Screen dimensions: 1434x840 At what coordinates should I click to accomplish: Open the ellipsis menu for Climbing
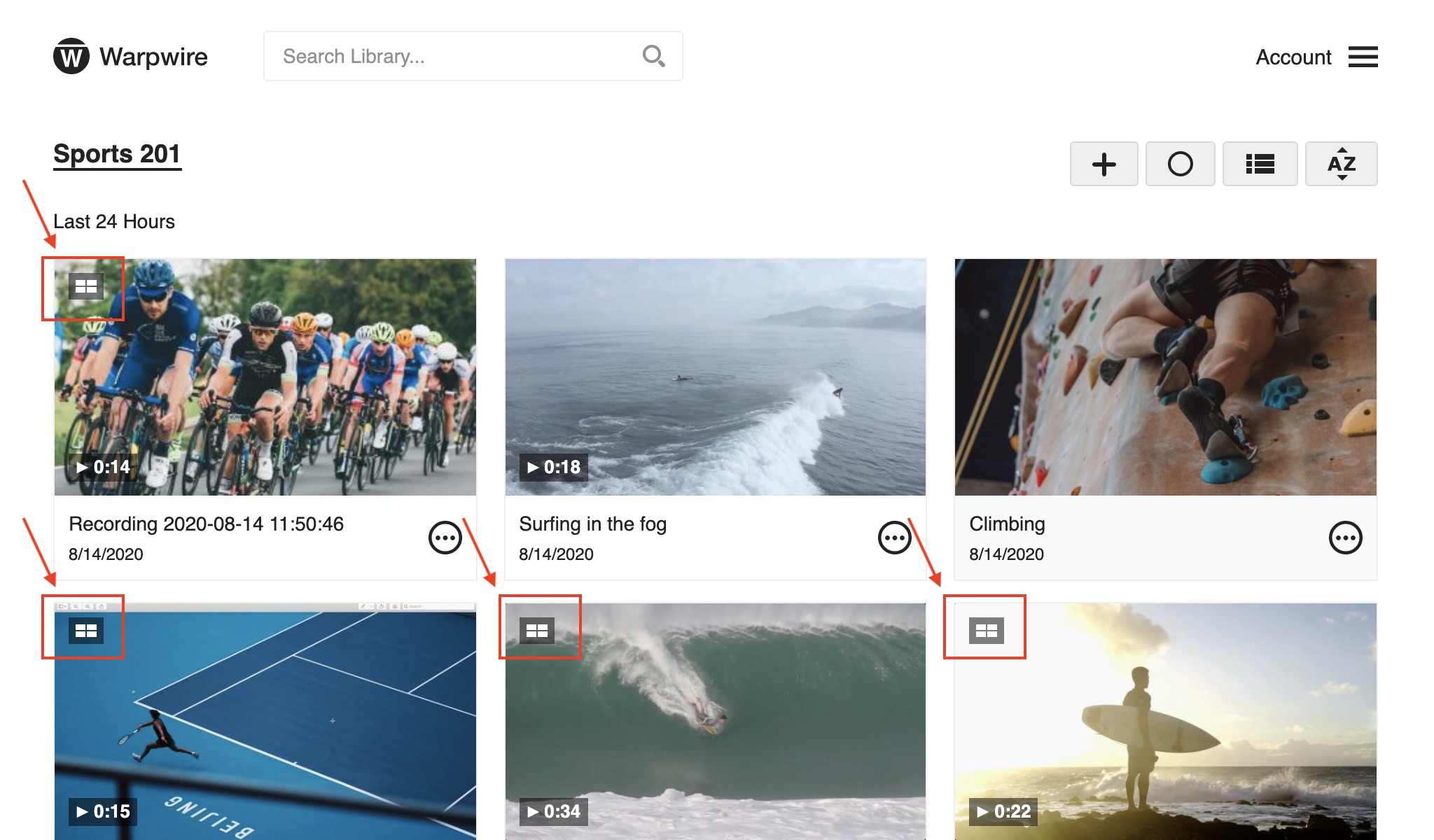(x=1345, y=538)
